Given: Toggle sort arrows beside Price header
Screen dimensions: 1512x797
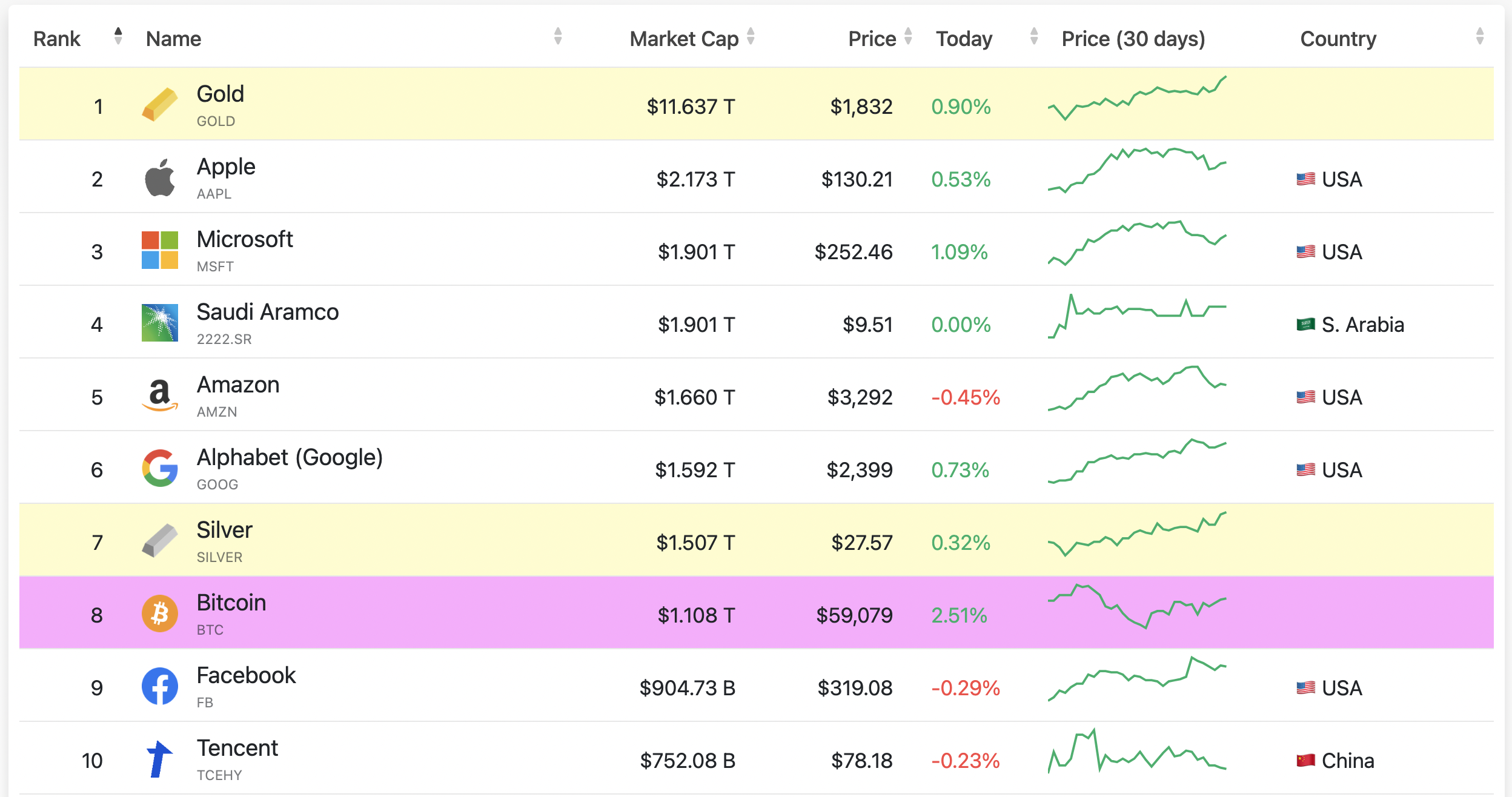Looking at the screenshot, I should click(908, 37).
